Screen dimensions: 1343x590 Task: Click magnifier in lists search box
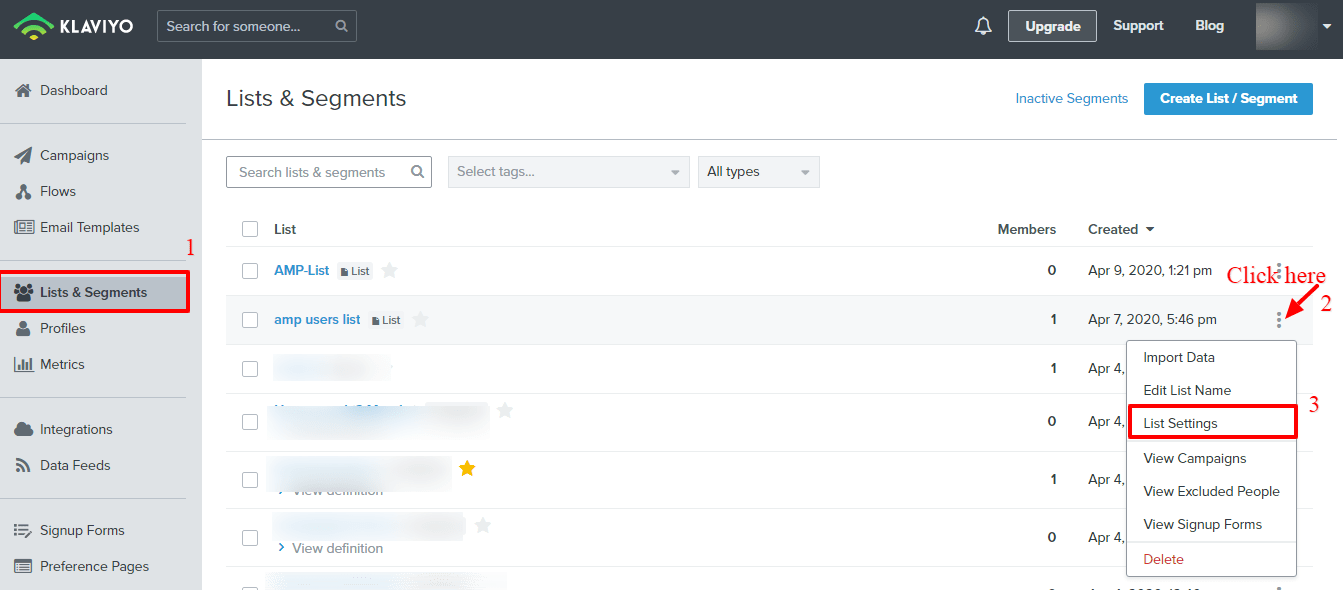tap(418, 172)
